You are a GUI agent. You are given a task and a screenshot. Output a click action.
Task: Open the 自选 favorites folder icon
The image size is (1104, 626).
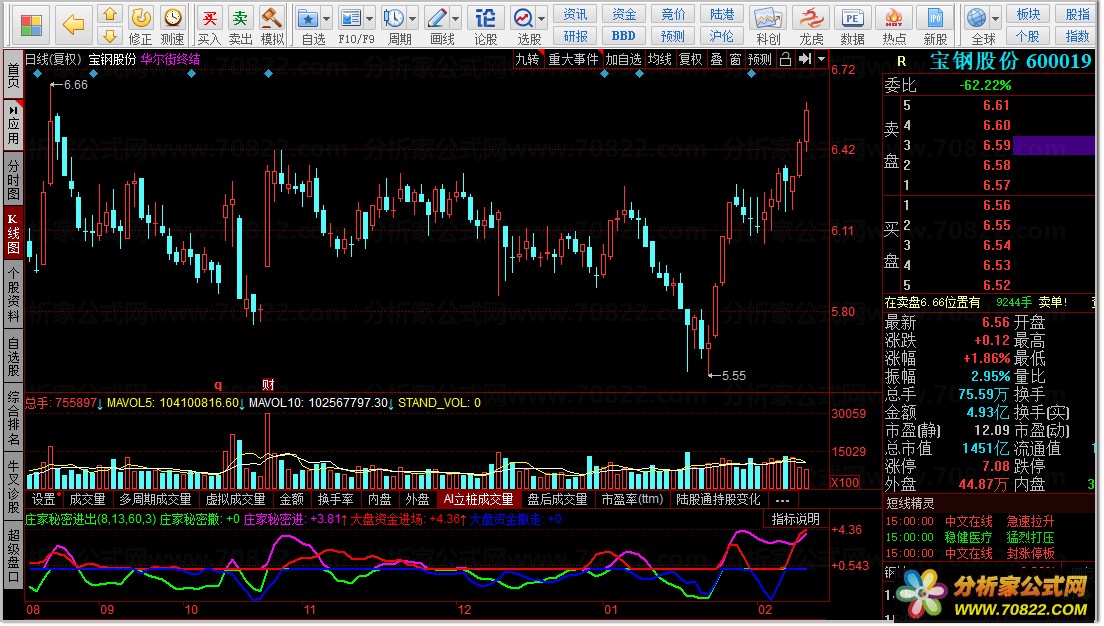pyautogui.click(x=308, y=18)
